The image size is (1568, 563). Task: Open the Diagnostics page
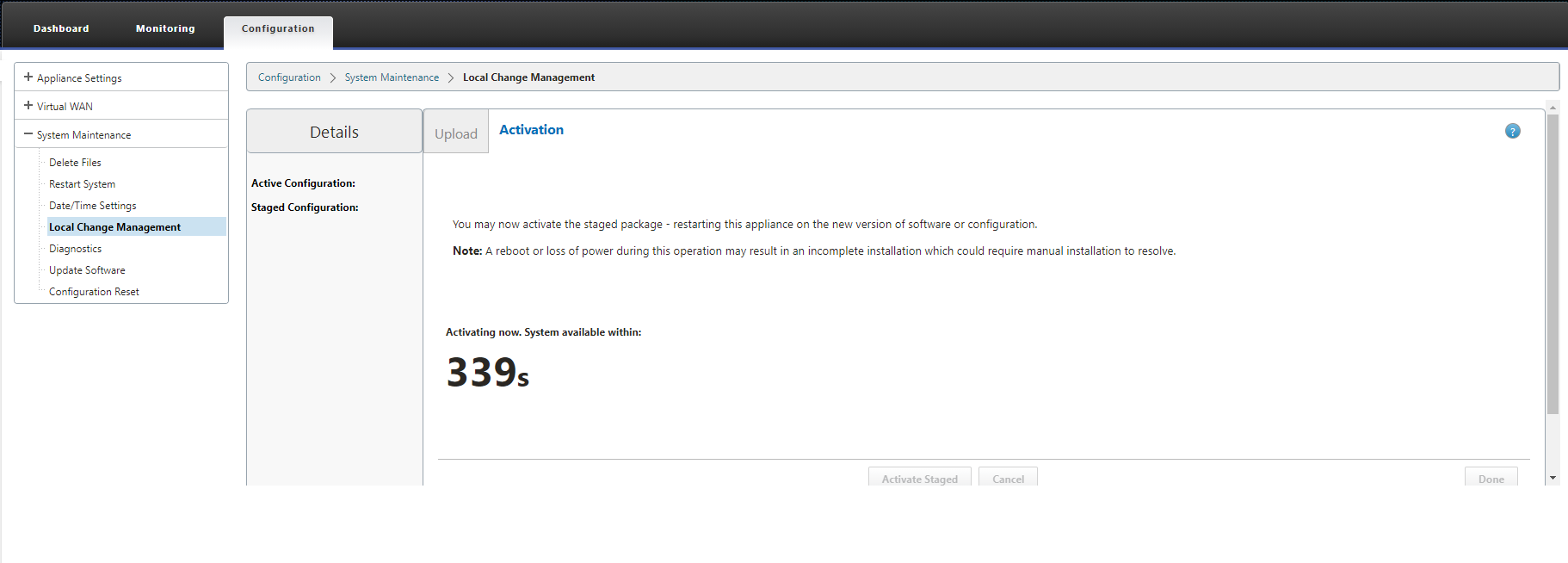tap(75, 249)
